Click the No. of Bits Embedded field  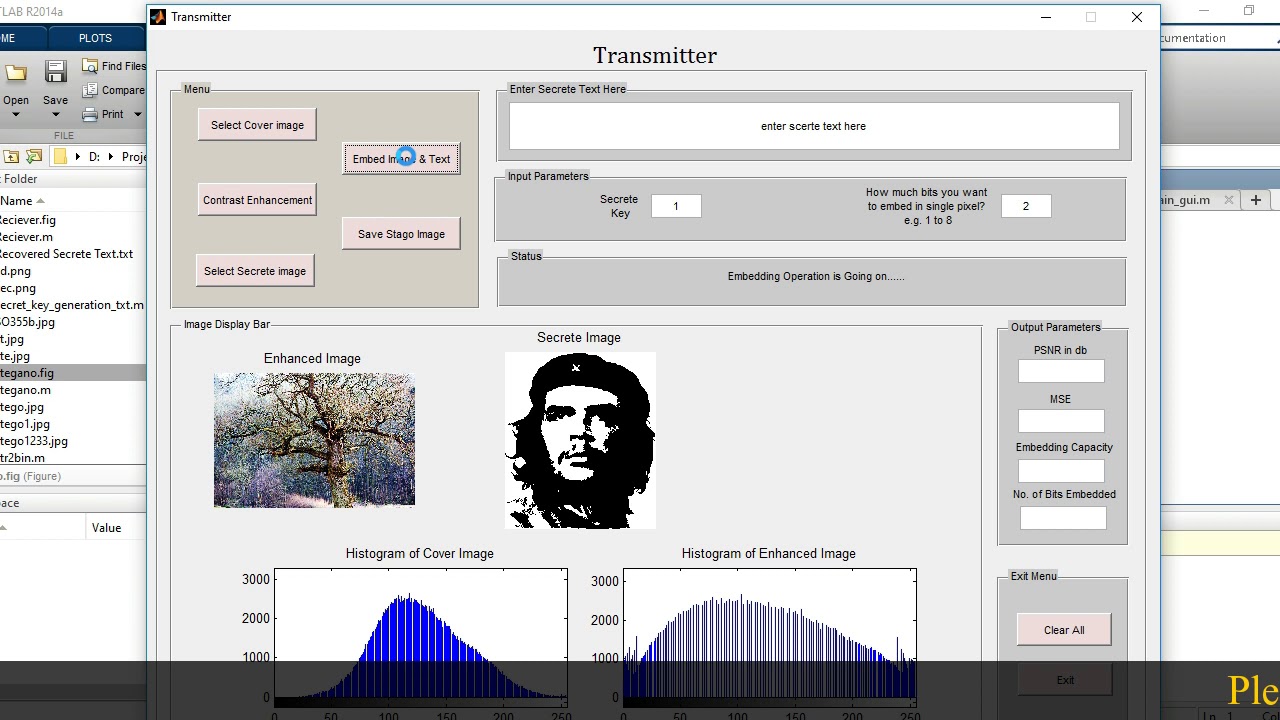coord(1063,517)
